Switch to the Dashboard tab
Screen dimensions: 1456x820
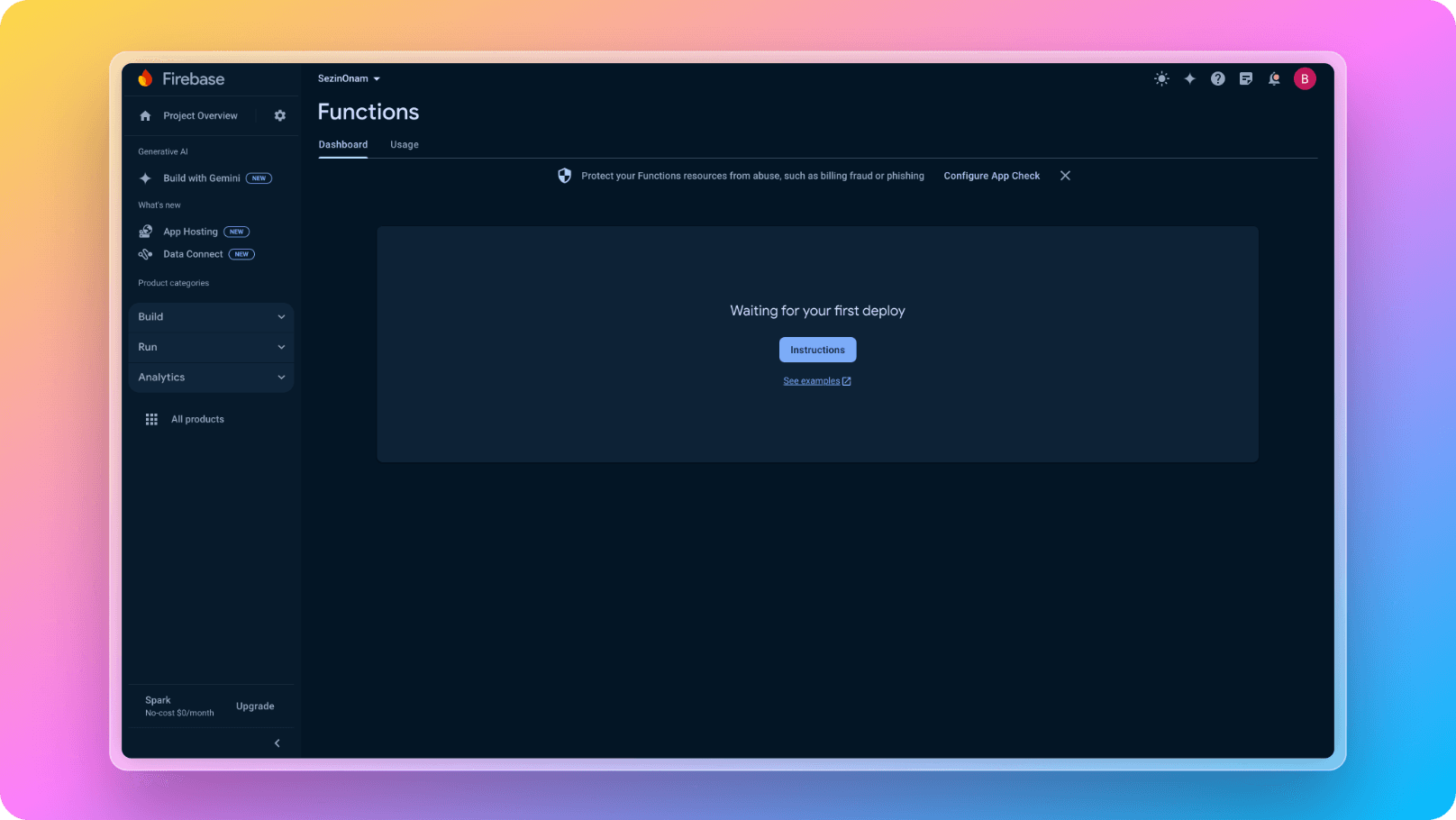point(343,144)
